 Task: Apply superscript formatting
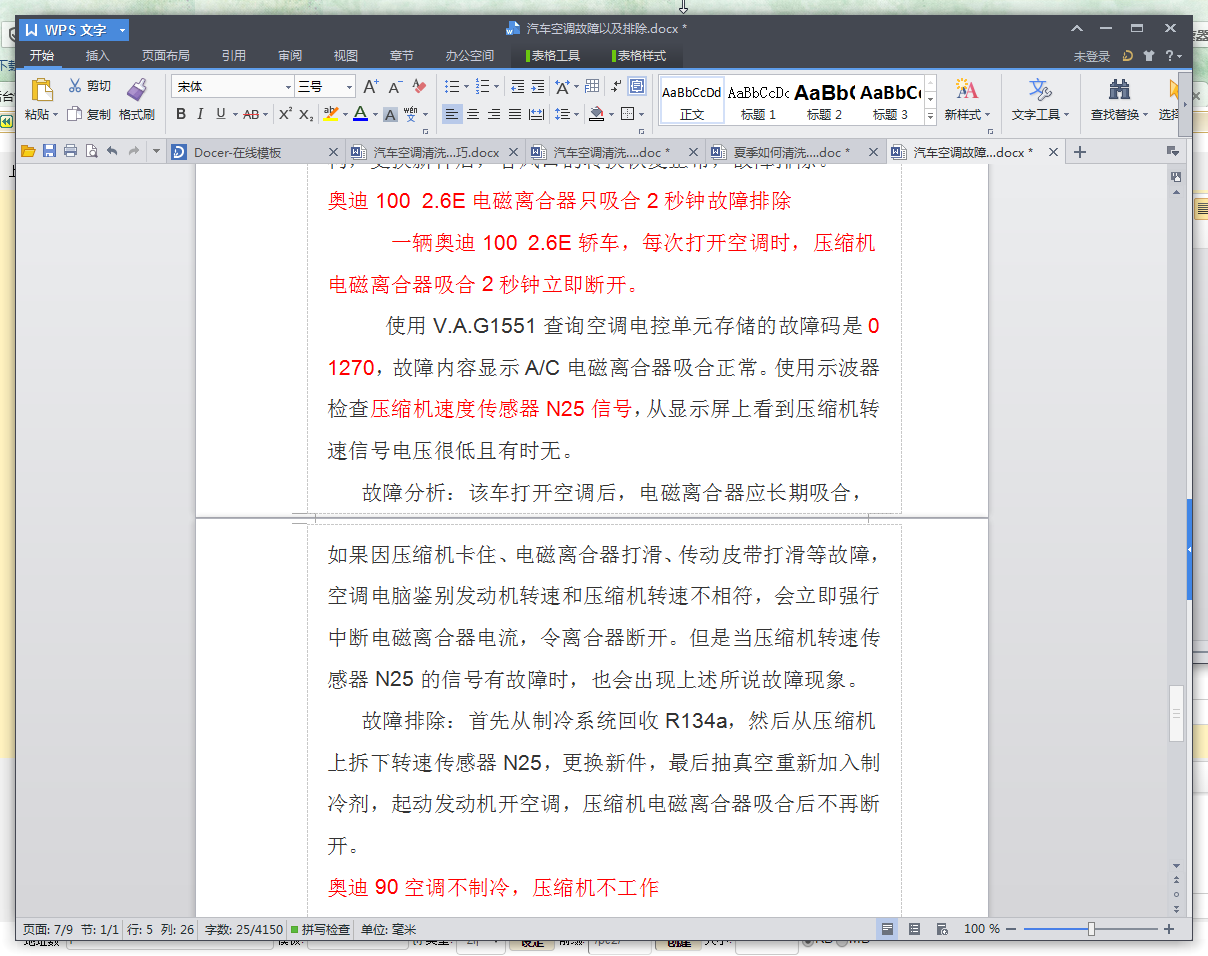point(285,114)
